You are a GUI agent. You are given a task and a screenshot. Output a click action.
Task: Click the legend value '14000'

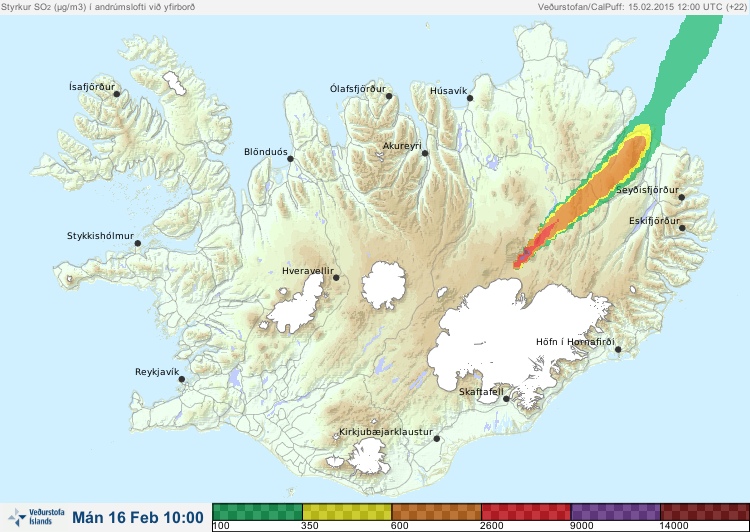(674, 526)
